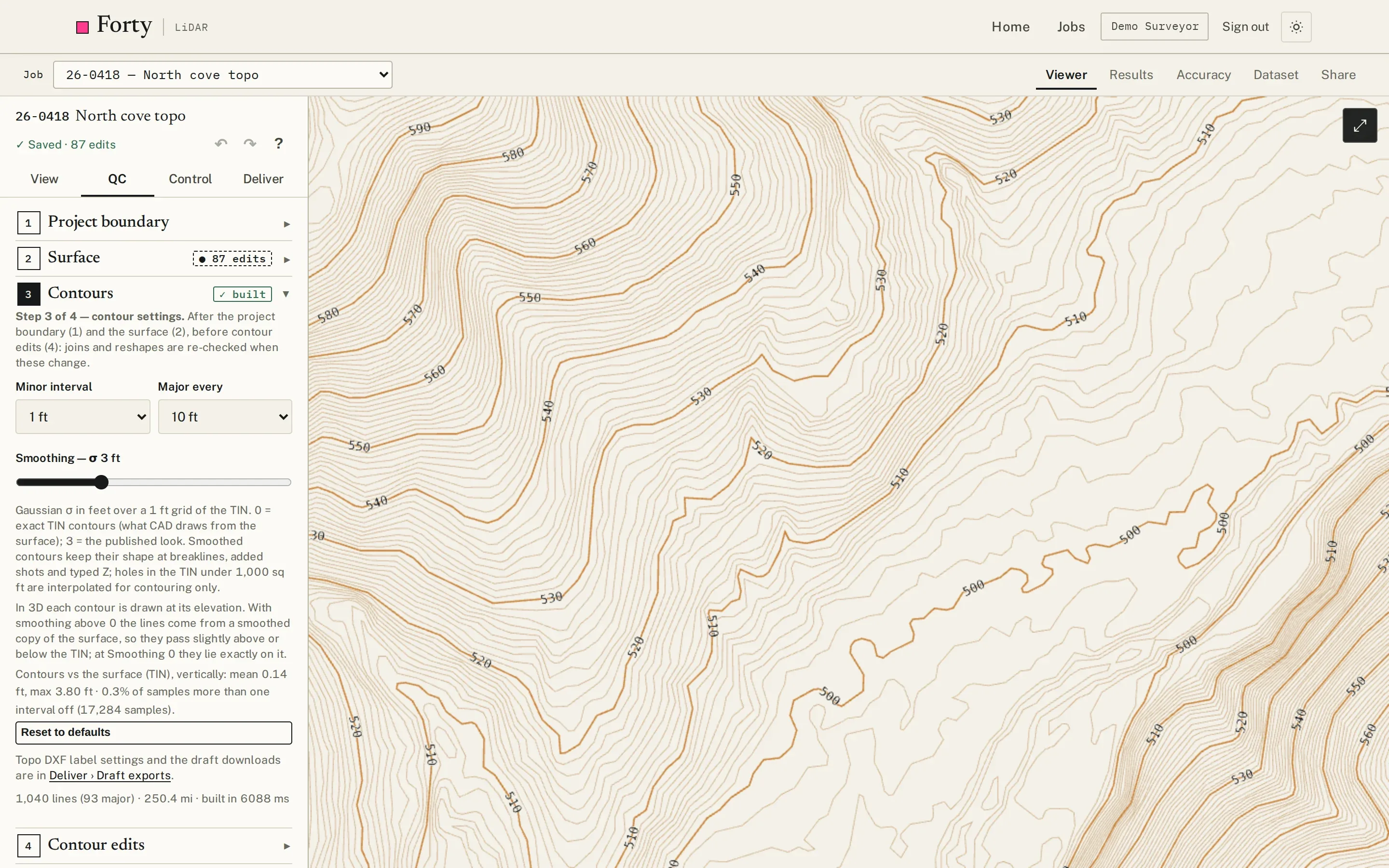Screen dimensions: 1389x868
Task: Open the Minor interval dropdown
Action: [82, 416]
